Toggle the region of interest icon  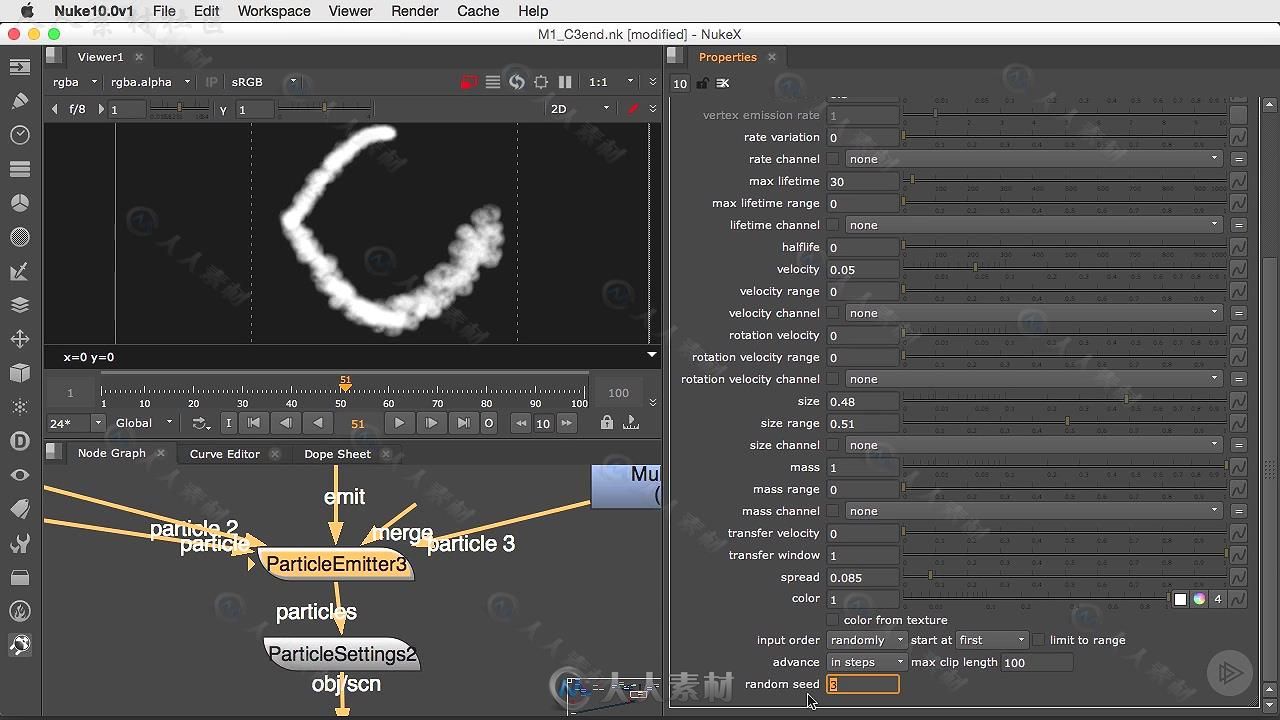click(x=541, y=82)
